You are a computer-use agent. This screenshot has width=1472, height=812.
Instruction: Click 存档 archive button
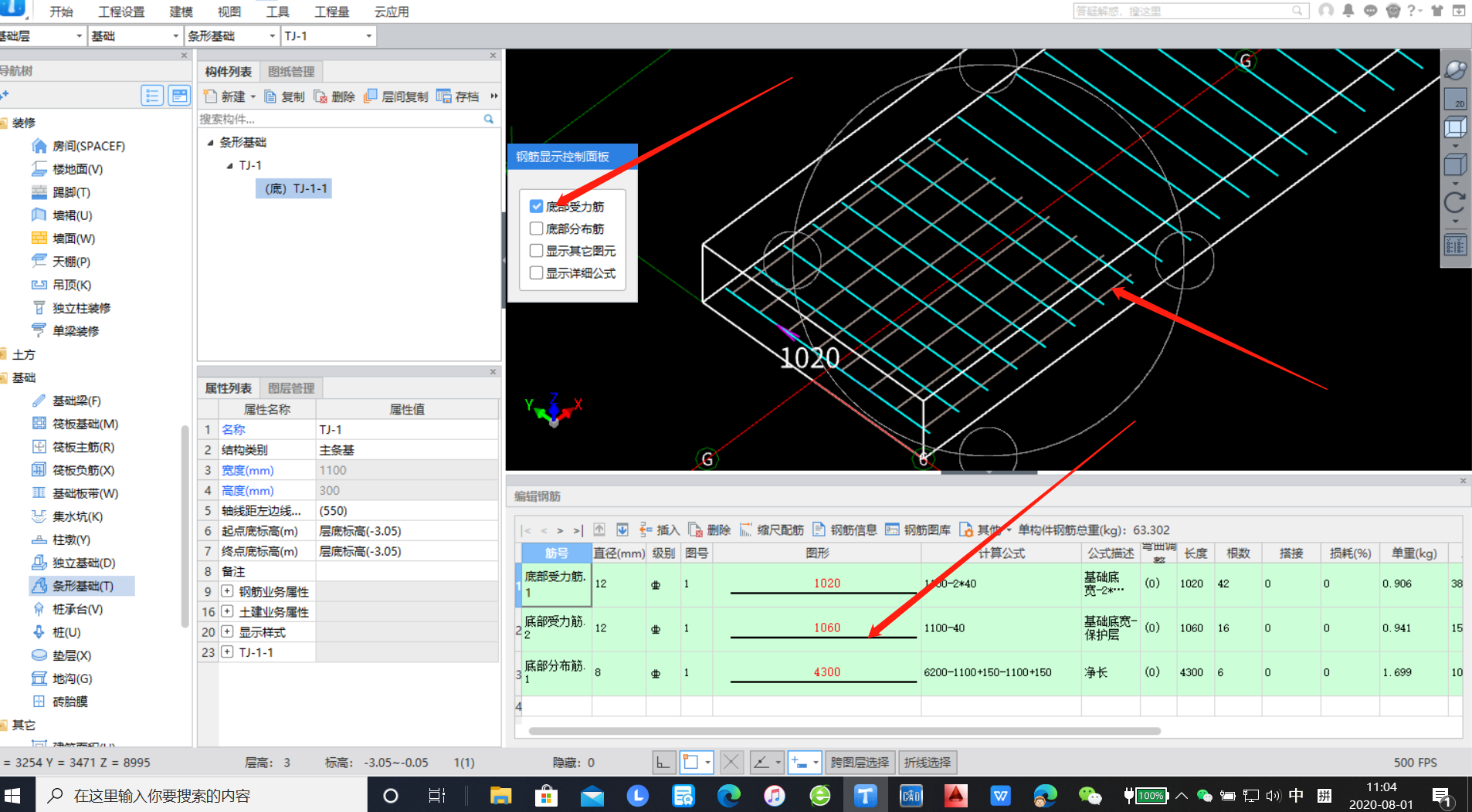tap(458, 96)
